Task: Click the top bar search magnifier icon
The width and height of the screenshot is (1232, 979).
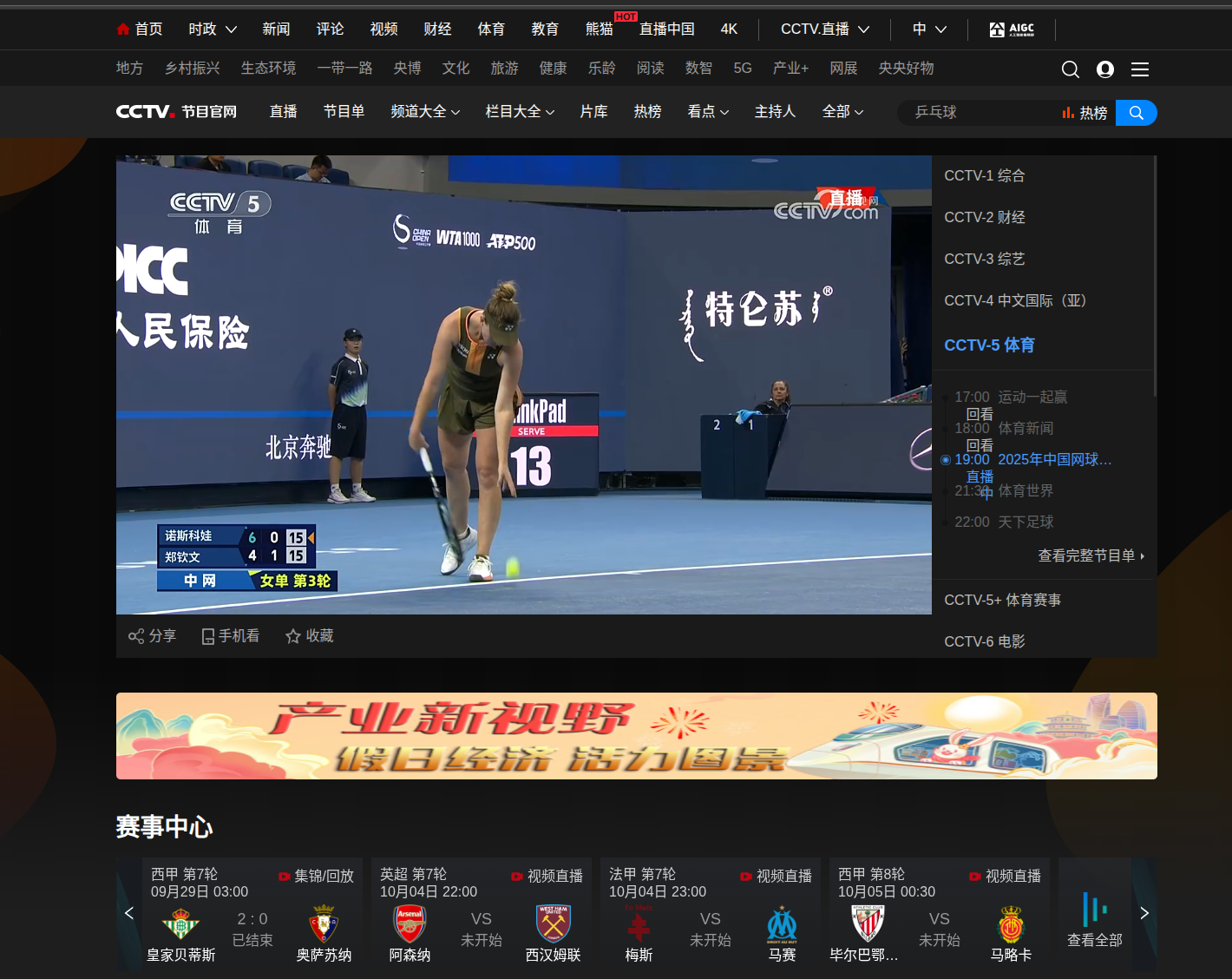Action: pos(1071,69)
